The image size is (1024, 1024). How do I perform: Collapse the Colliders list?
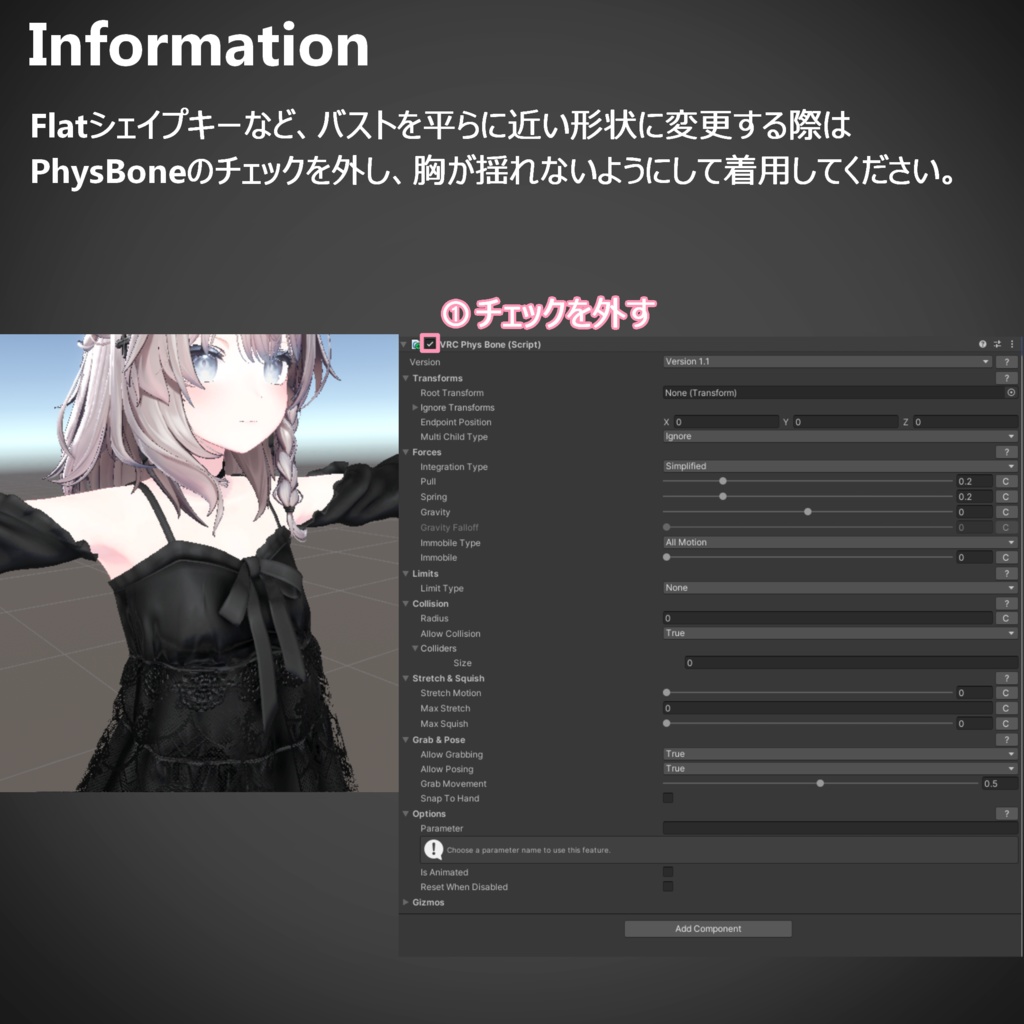pos(415,648)
